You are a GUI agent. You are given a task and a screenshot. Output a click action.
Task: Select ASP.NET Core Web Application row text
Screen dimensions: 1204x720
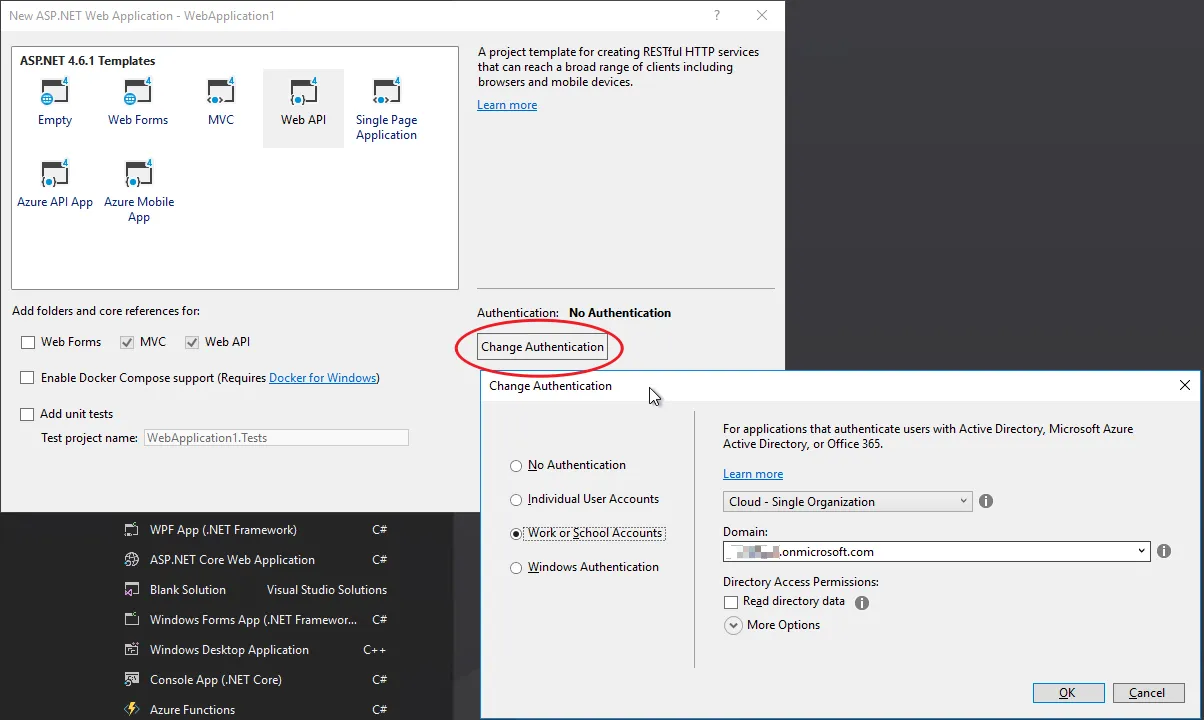click(232, 560)
